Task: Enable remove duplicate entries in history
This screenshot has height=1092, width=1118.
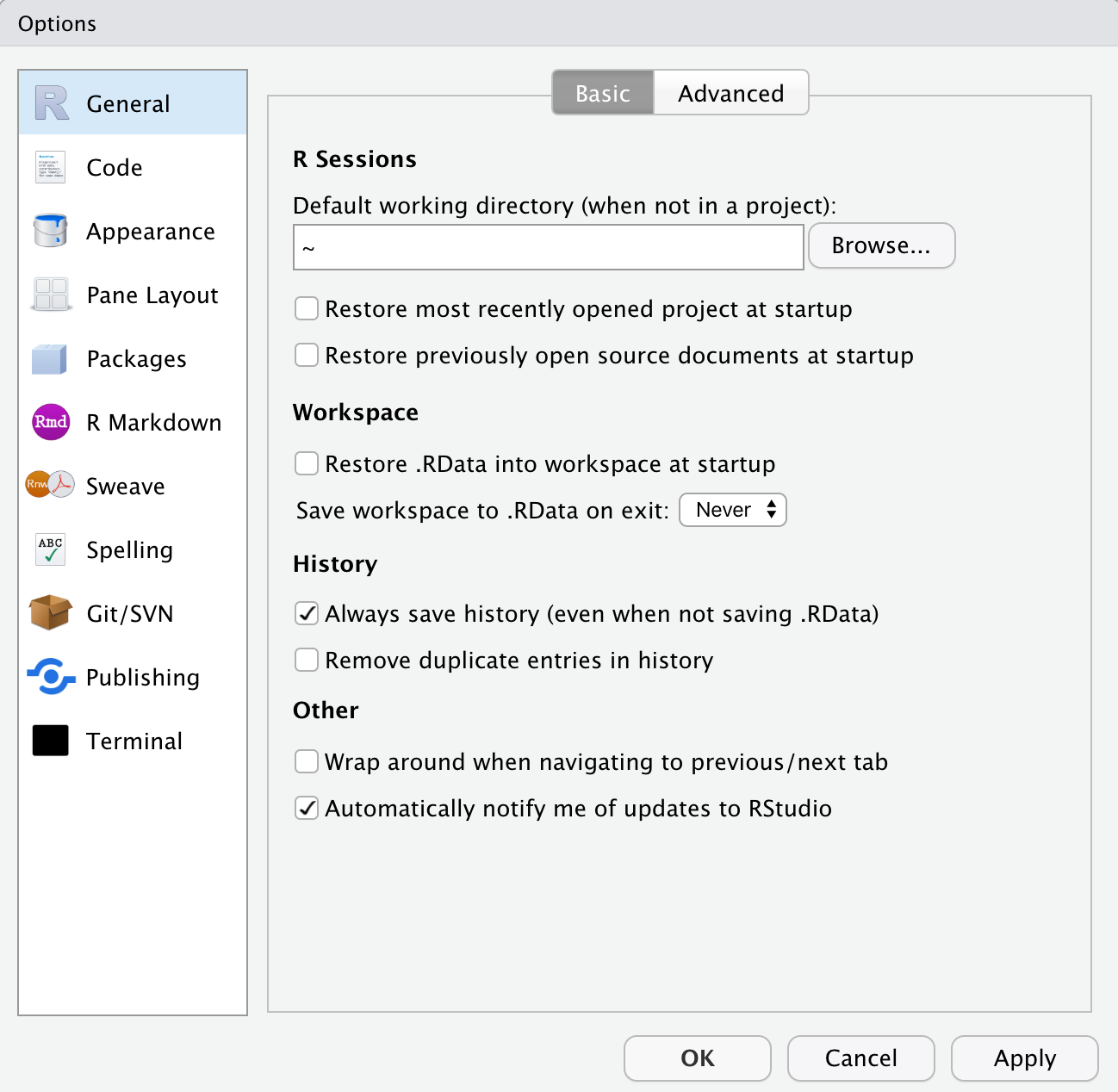Action: pyautogui.click(x=306, y=660)
